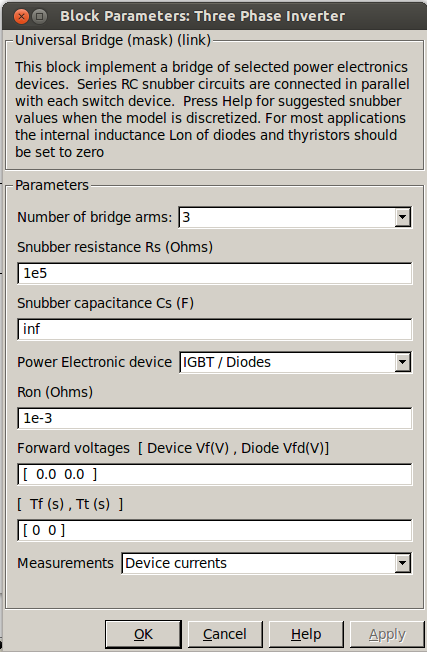Screen dimensions: 427x652
Task: Click the gray window button beside close
Action: coord(39,17)
